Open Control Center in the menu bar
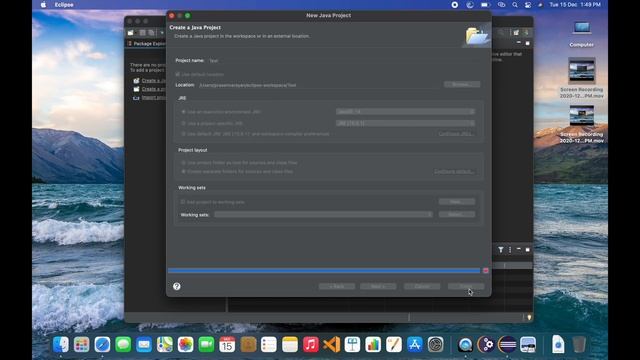Viewport: 640px width, 360px height. click(528, 5)
